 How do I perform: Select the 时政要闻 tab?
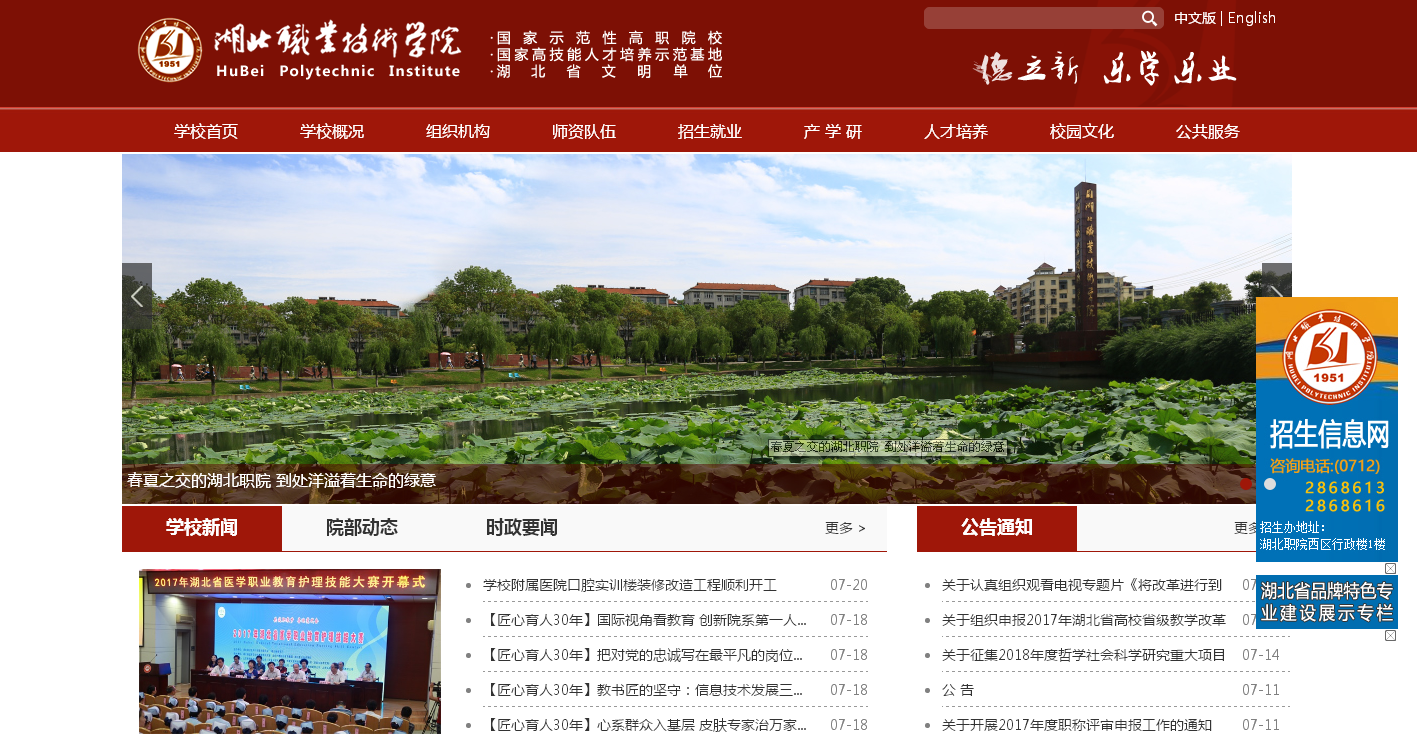click(522, 528)
